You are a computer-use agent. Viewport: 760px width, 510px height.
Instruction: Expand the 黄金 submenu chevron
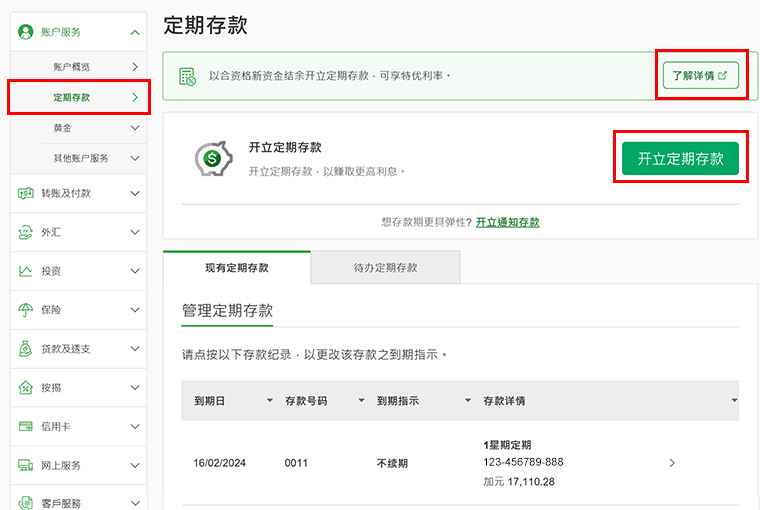pyautogui.click(x=135, y=128)
